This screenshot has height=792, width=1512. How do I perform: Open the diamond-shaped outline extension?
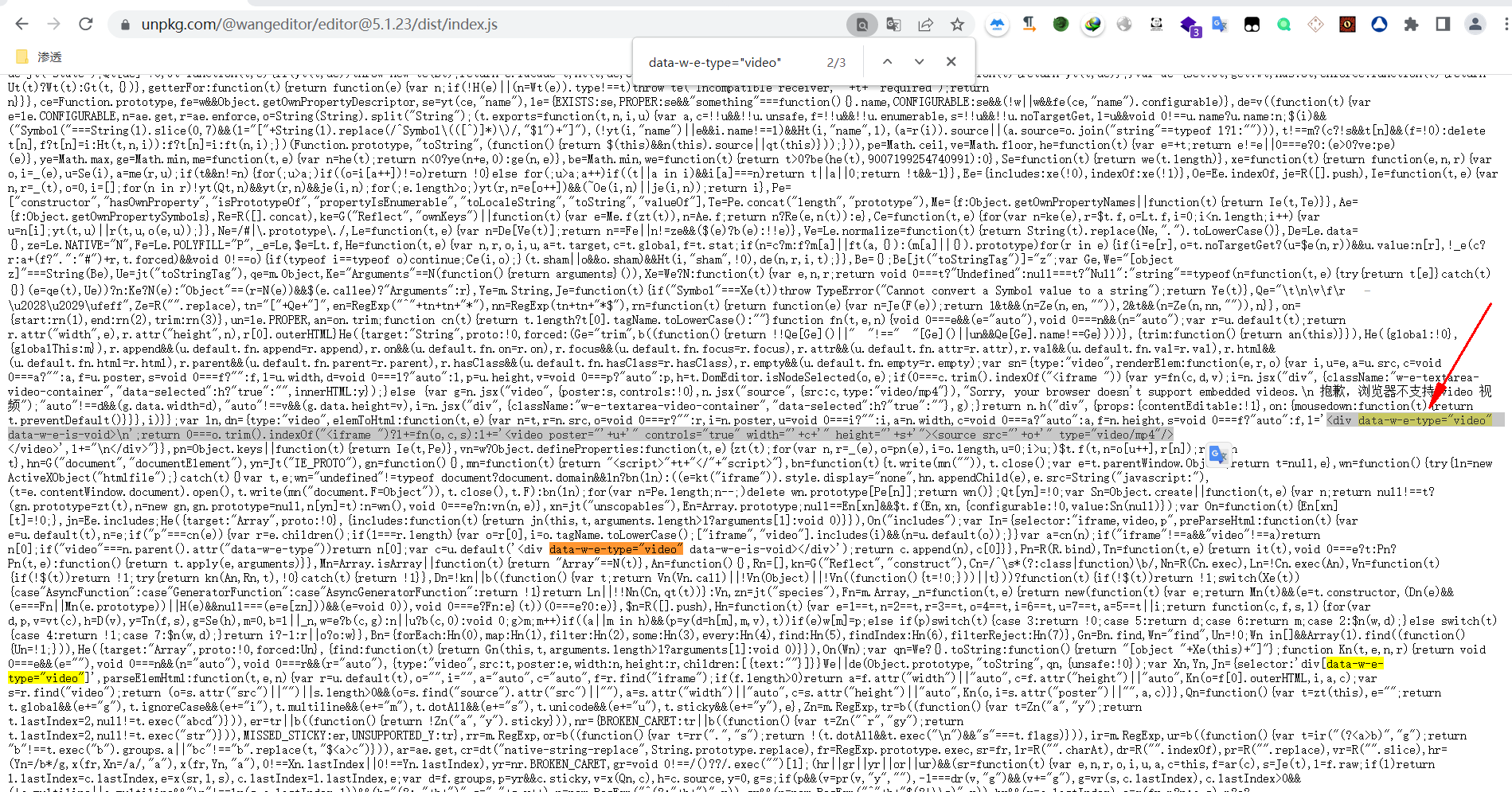[x=1315, y=25]
